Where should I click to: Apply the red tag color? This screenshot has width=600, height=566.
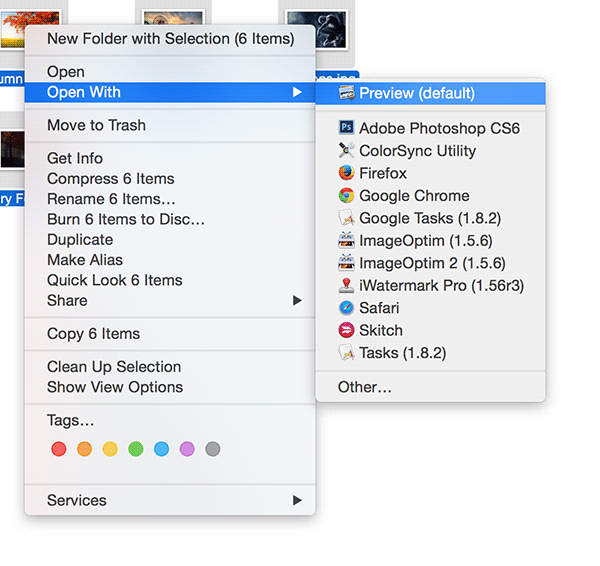point(59,449)
